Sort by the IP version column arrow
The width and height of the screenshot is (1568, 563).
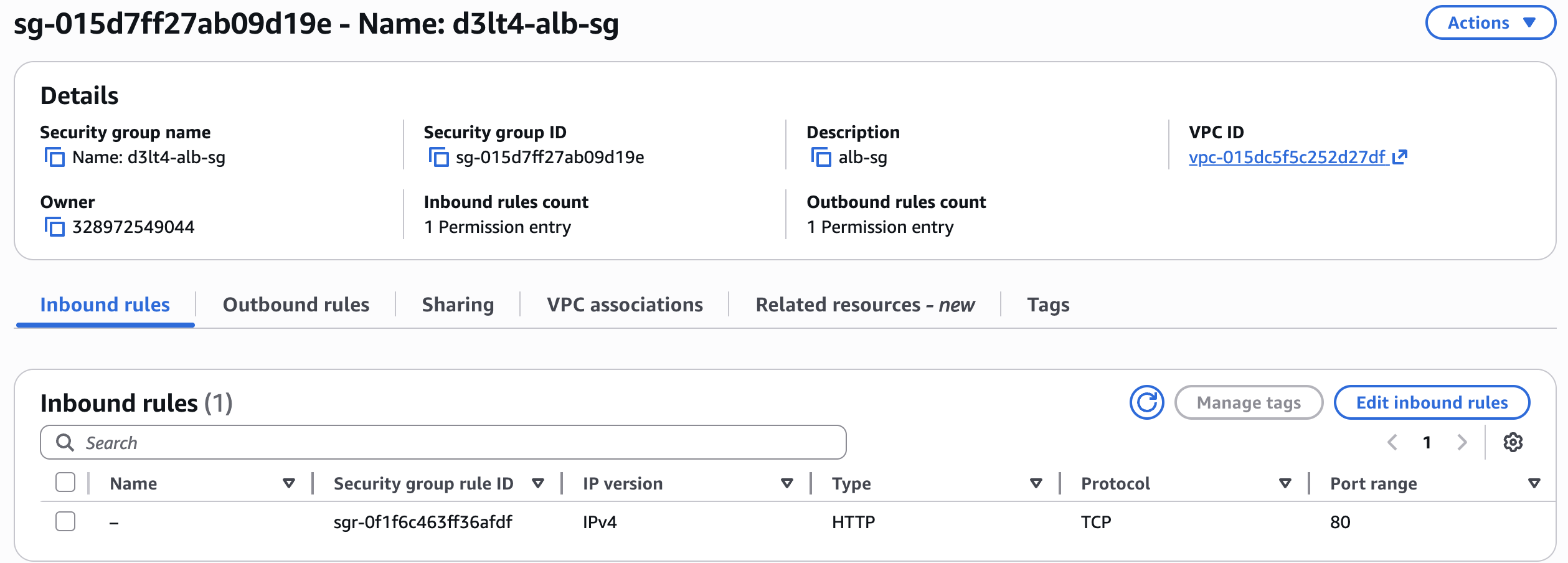coord(786,484)
